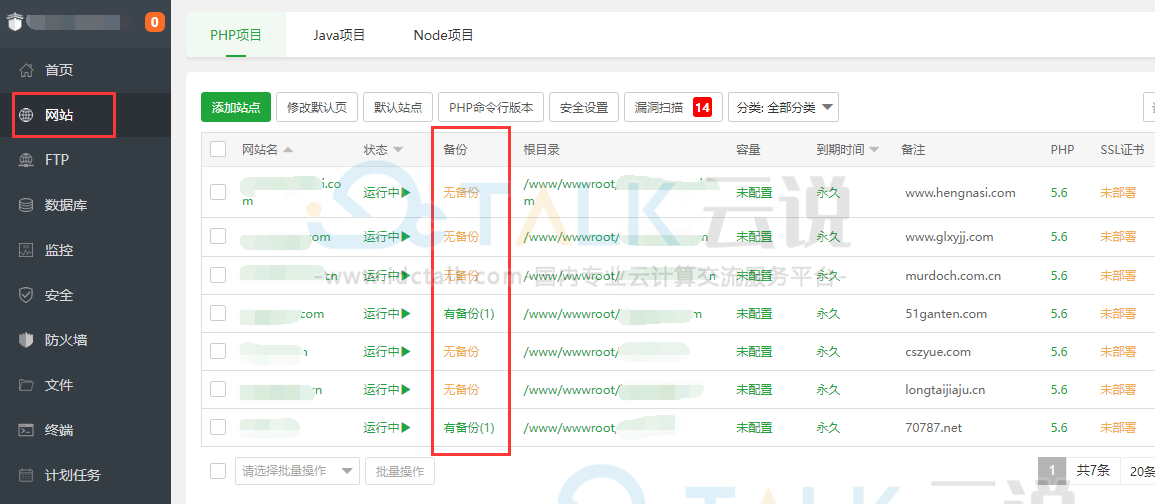Screen dimensions: 1155x504
Task: Toggle the select-all checkbox in the table header
Action: 218,150
